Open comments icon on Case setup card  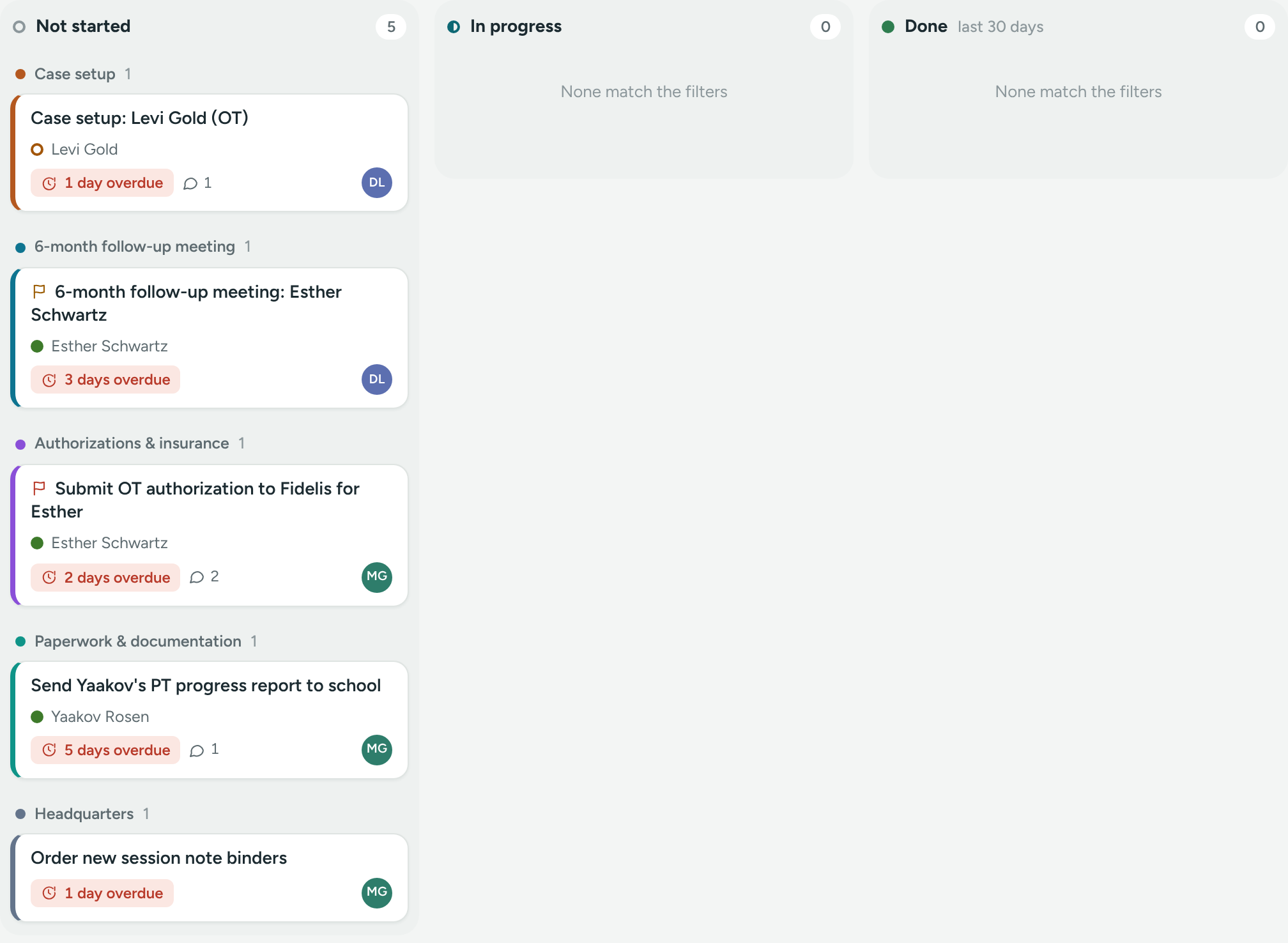coord(190,183)
